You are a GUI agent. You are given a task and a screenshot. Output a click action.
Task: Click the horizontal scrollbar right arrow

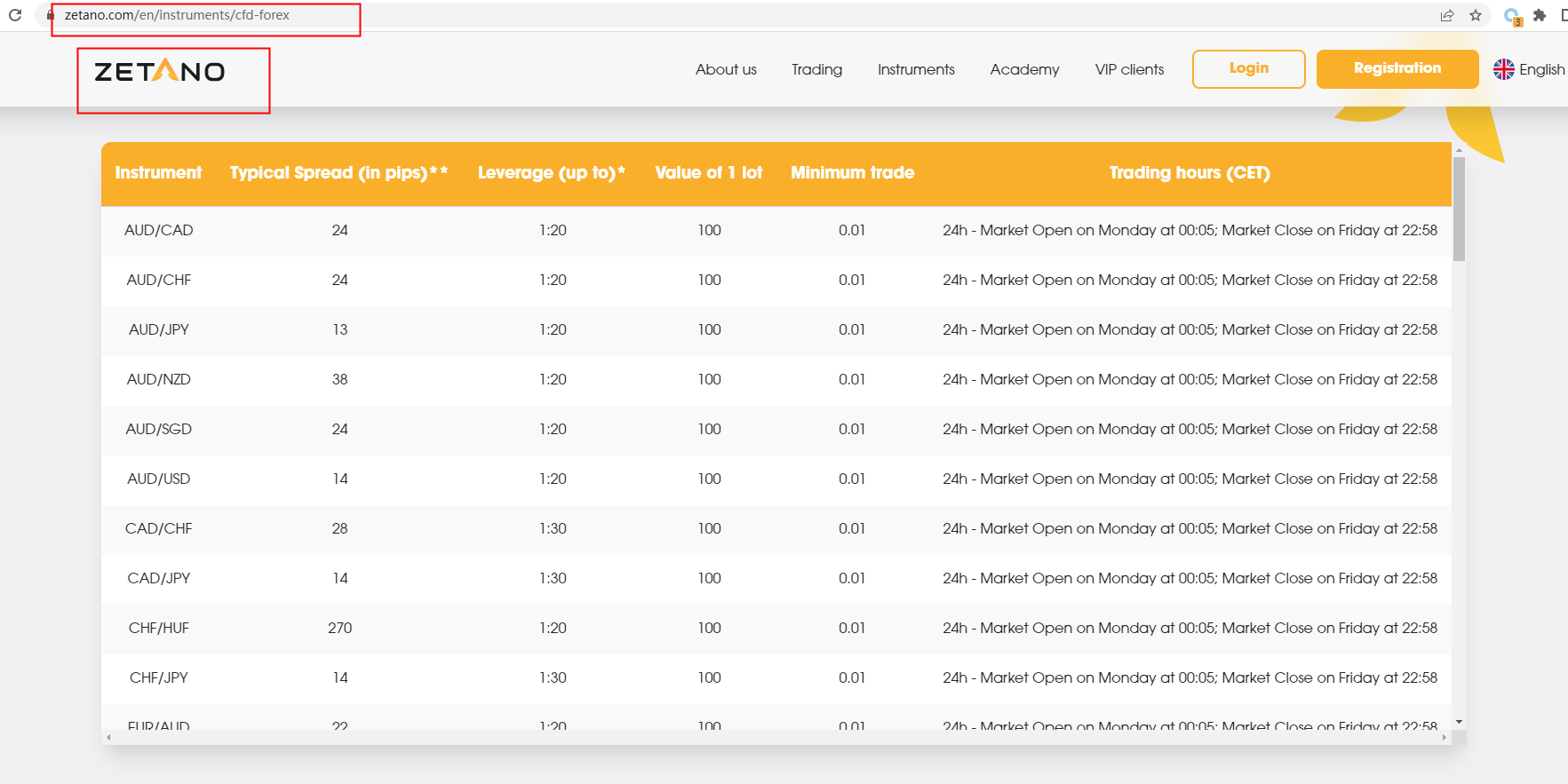(x=1444, y=738)
